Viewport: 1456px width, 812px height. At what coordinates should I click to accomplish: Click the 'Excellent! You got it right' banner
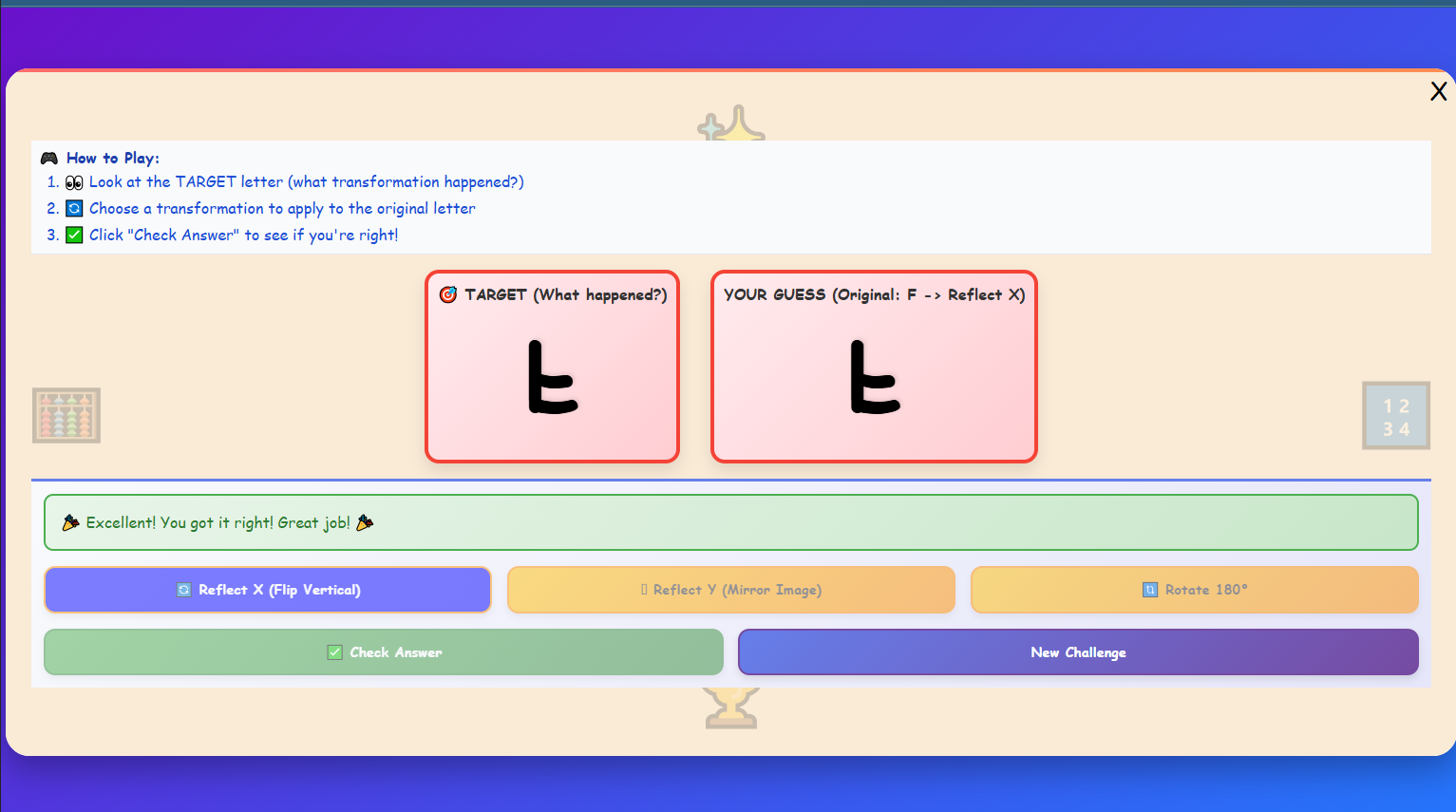click(730, 522)
